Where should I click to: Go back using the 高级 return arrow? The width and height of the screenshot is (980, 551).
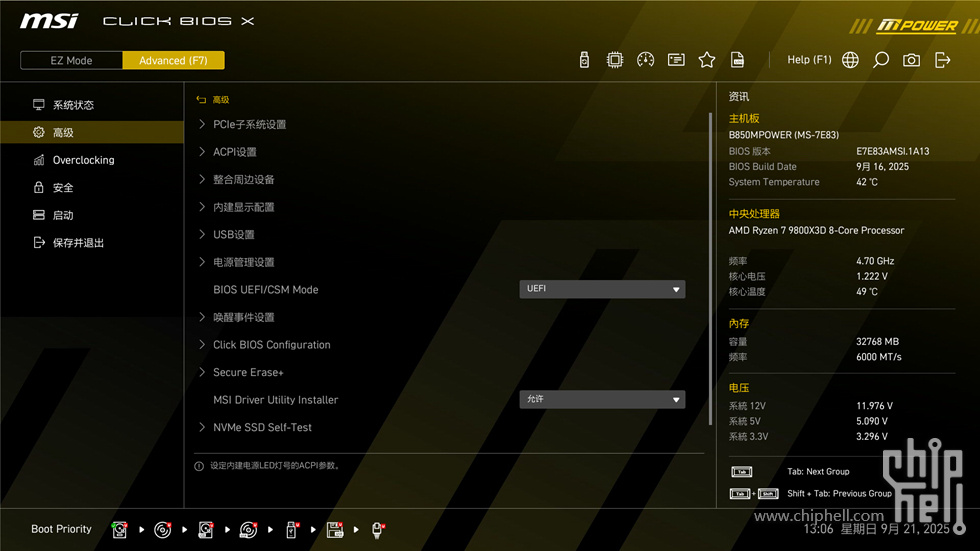click(x=201, y=99)
